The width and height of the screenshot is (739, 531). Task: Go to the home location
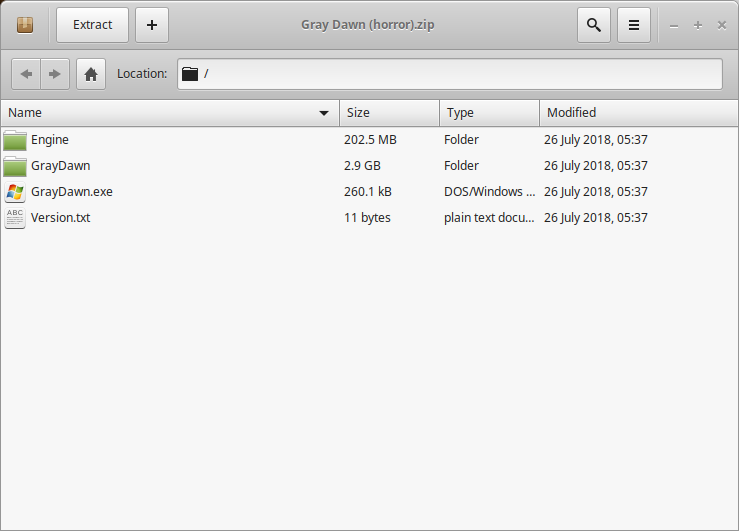point(91,74)
